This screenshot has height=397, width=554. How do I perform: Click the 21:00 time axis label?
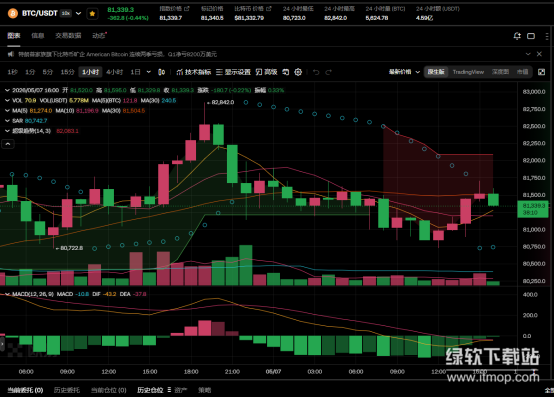tap(232, 372)
